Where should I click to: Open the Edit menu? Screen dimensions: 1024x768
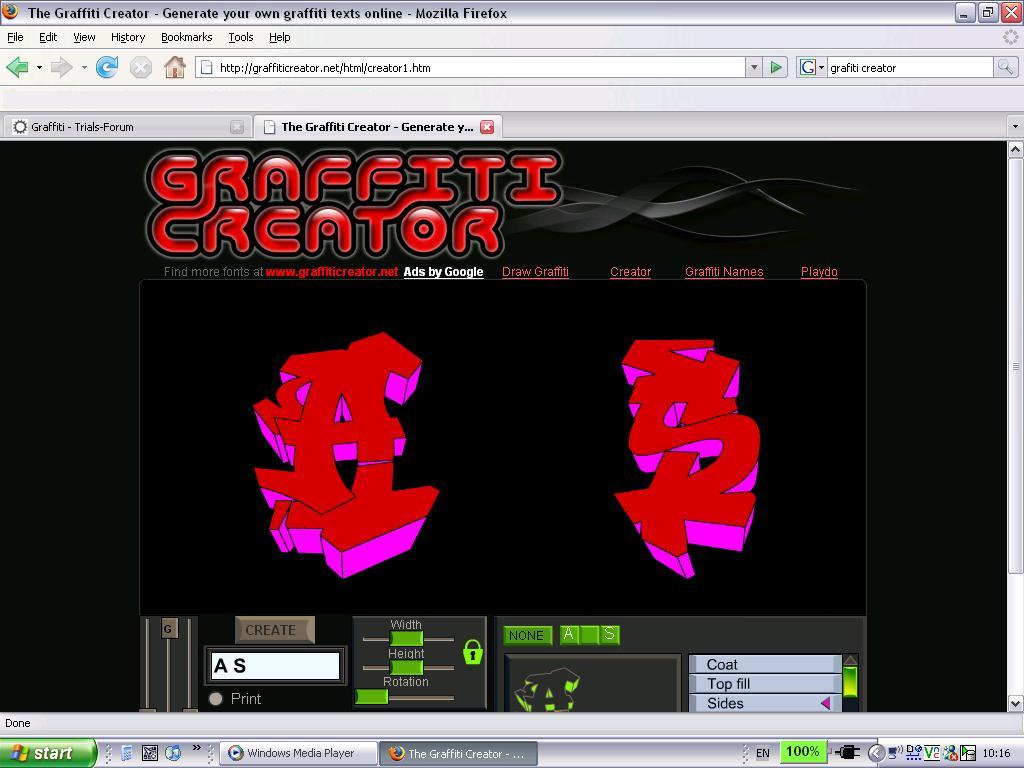point(48,37)
